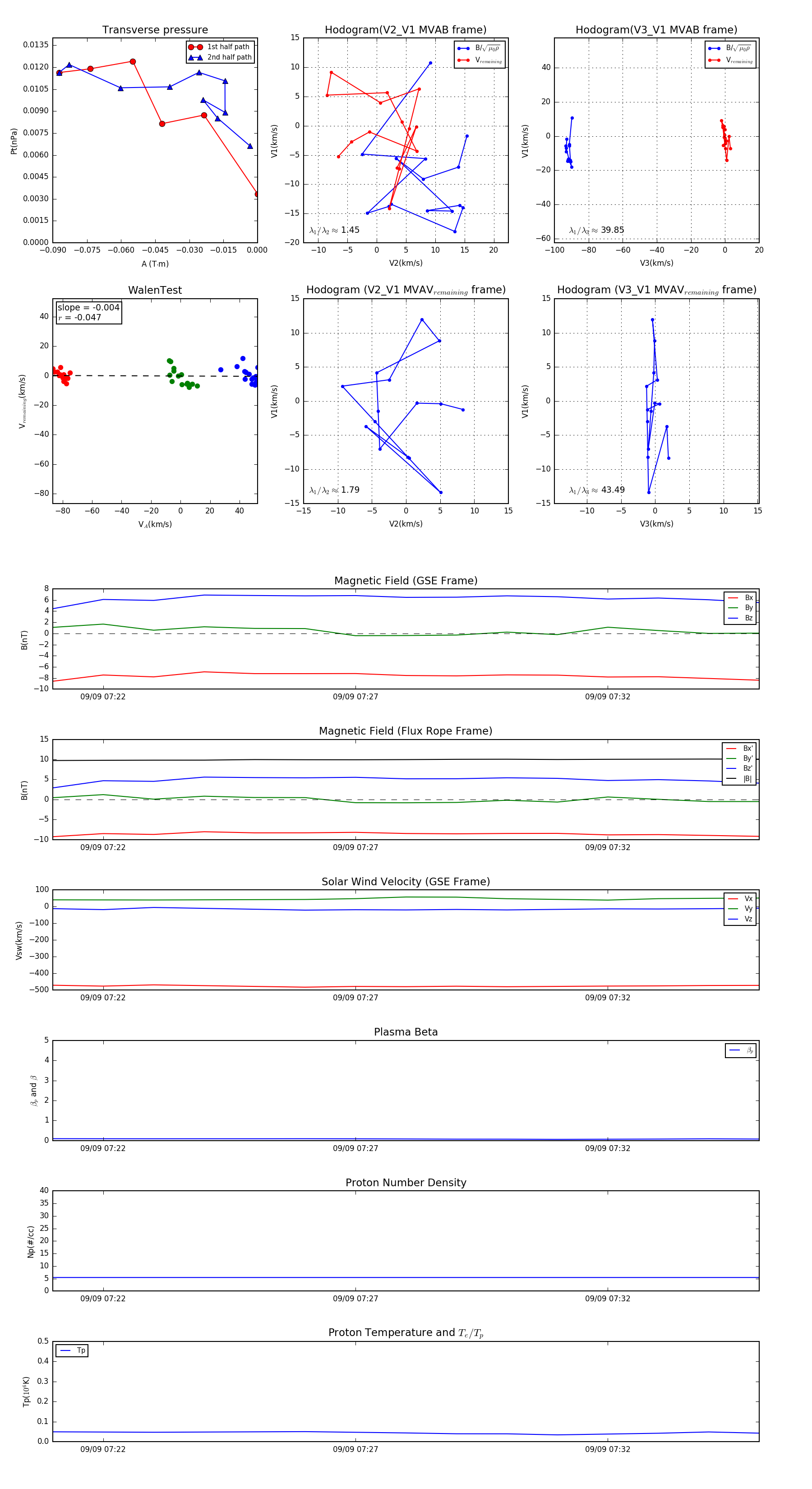Screen dimensions: 812x1489
Task: Click the eigenvalue ratio annotation reading 39.85
Action: click(596, 230)
